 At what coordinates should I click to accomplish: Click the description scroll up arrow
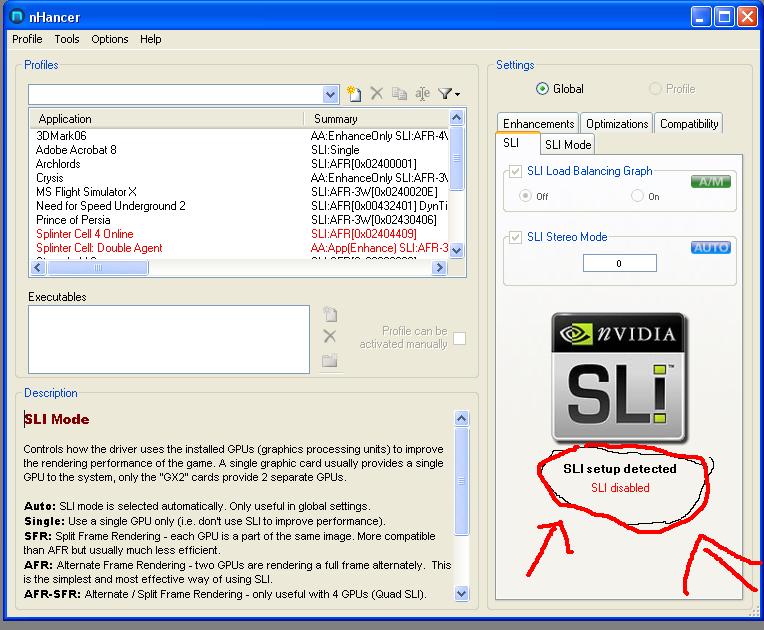click(461, 419)
